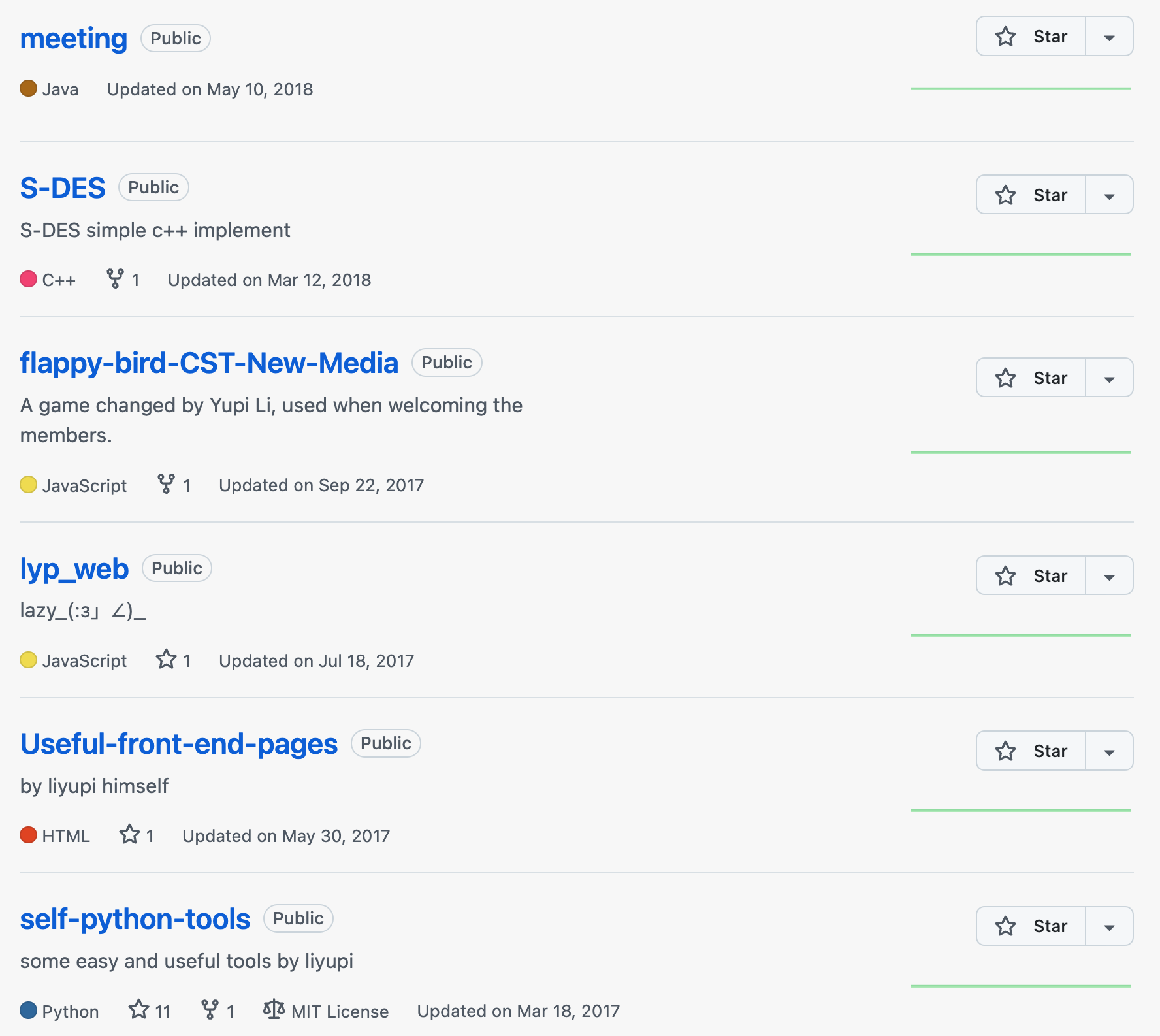Click stargazers star icon under Useful-front-end-pages
1160x1036 pixels.
(129, 835)
